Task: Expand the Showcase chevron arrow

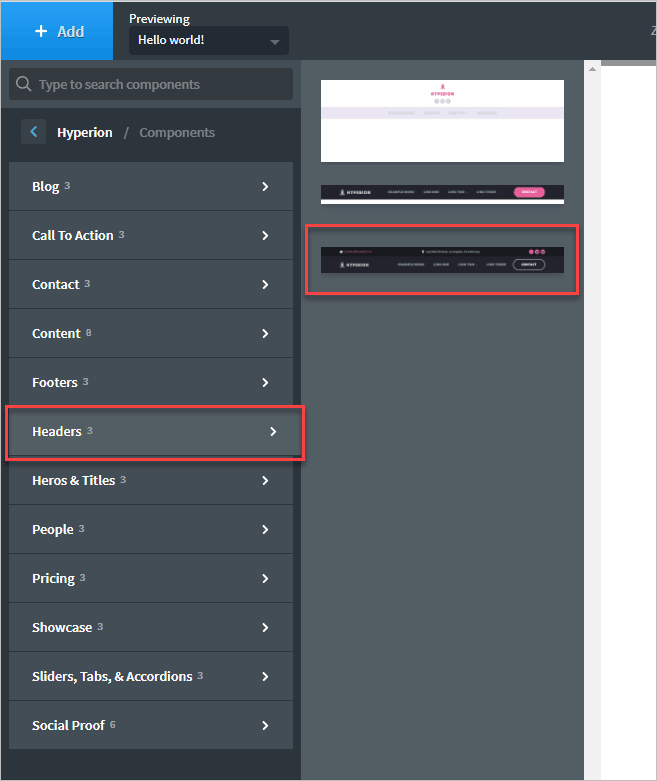Action: click(x=265, y=628)
